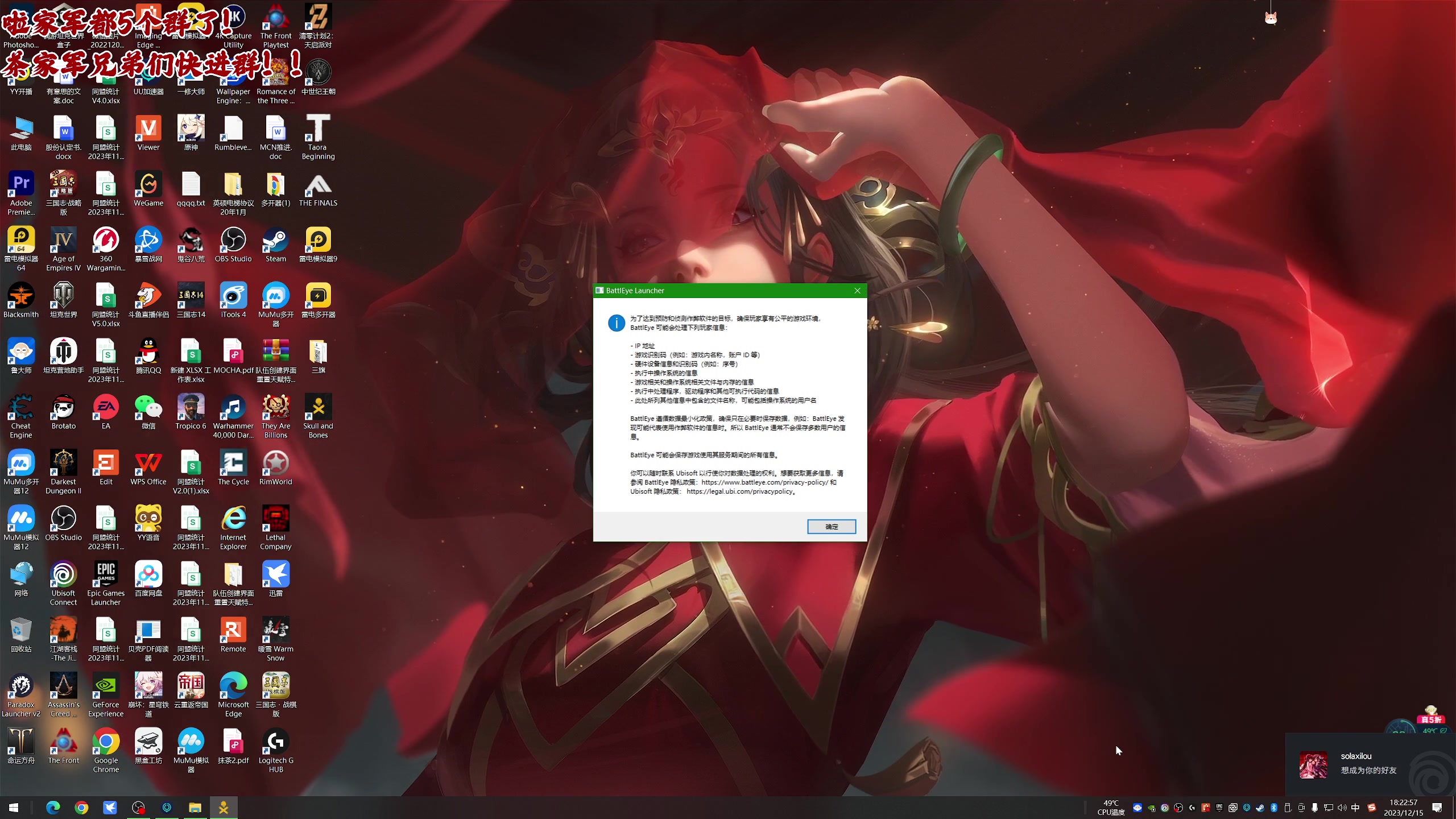Open the EA app icon
The height and width of the screenshot is (819, 1456).
[x=106, y=412]
